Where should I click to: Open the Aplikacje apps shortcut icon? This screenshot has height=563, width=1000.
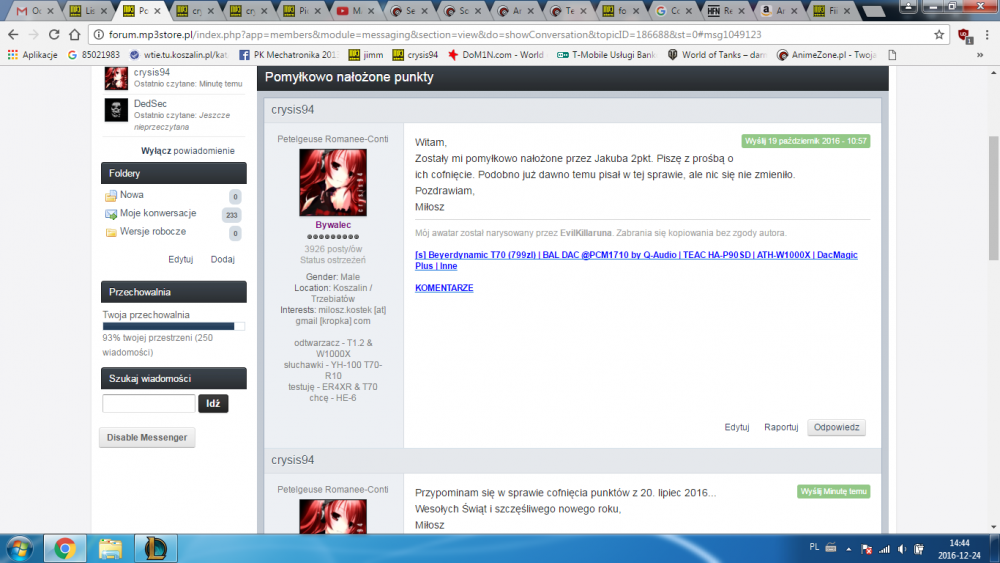pos(13,55)
